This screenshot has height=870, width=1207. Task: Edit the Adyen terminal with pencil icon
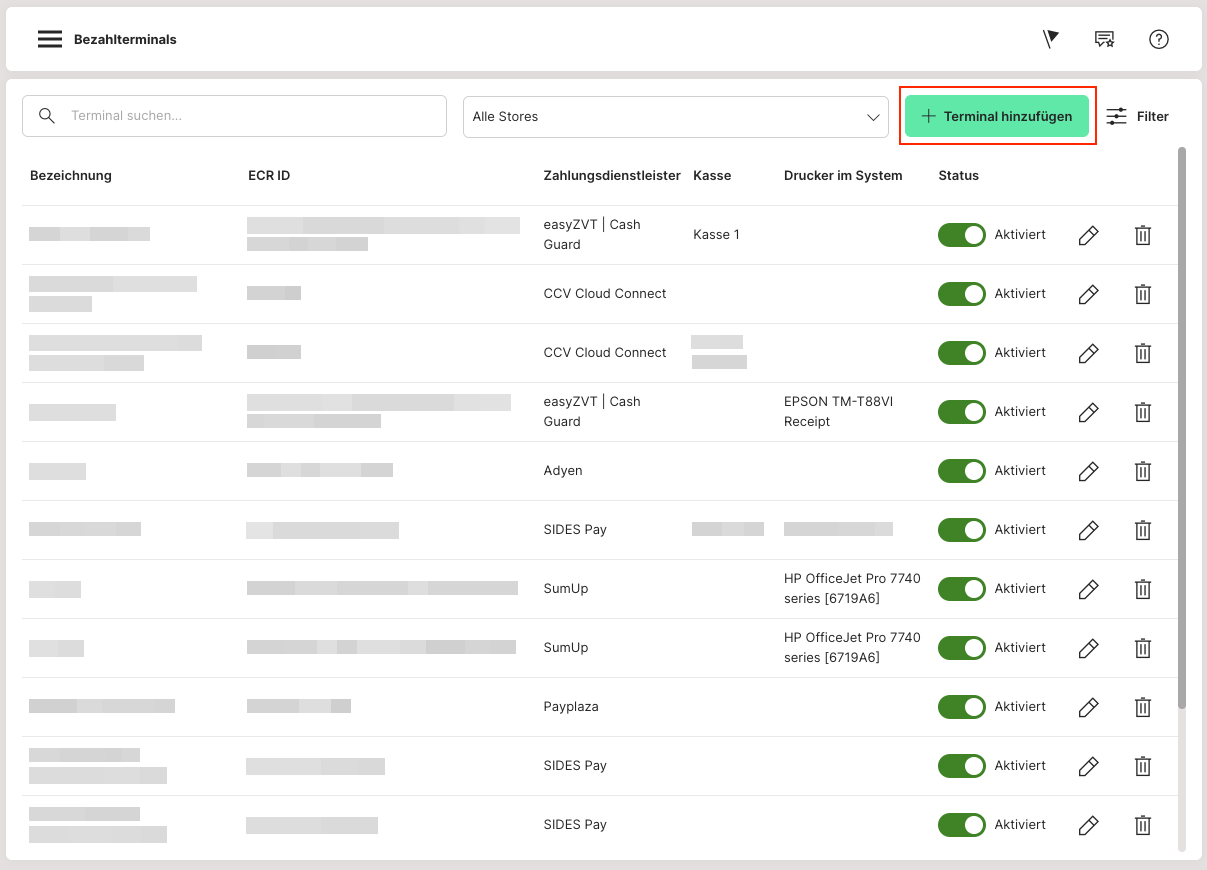1088,471
